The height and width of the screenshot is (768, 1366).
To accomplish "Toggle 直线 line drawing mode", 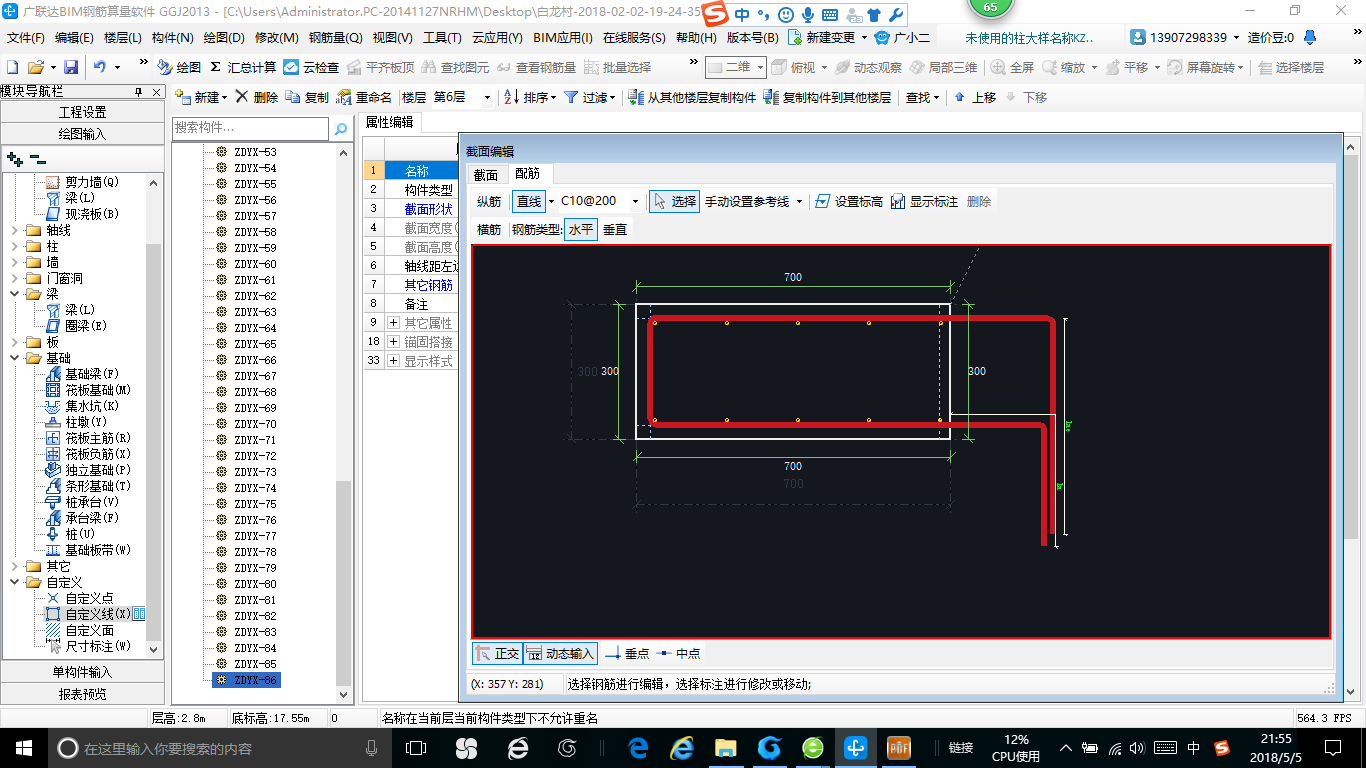I will tap(529, 201).
